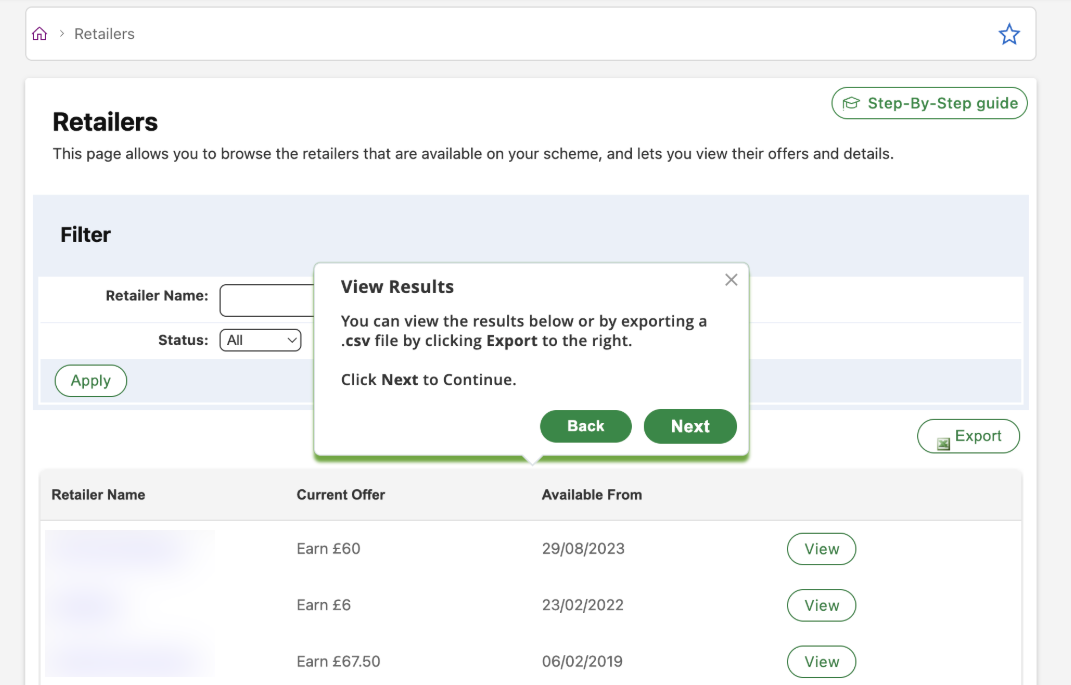Apply the retailer filter
Viewport: 1071px width, 685px height.
[91, 381]
